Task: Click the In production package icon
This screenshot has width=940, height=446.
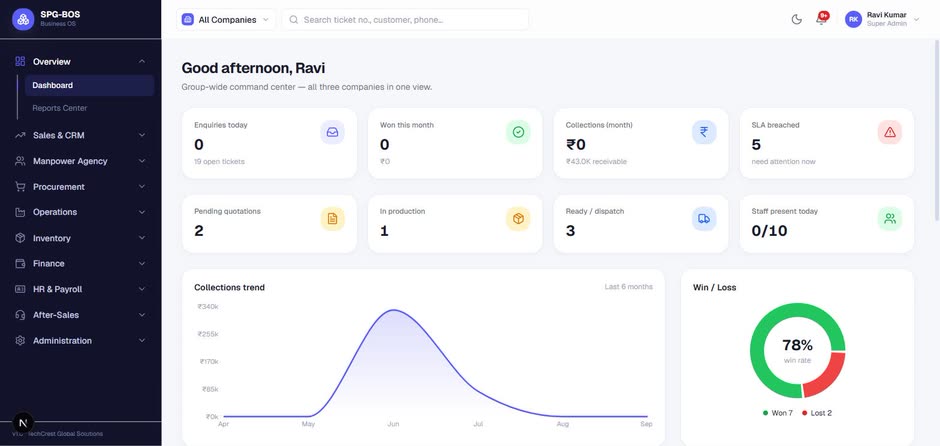Action: pos(518,219)
